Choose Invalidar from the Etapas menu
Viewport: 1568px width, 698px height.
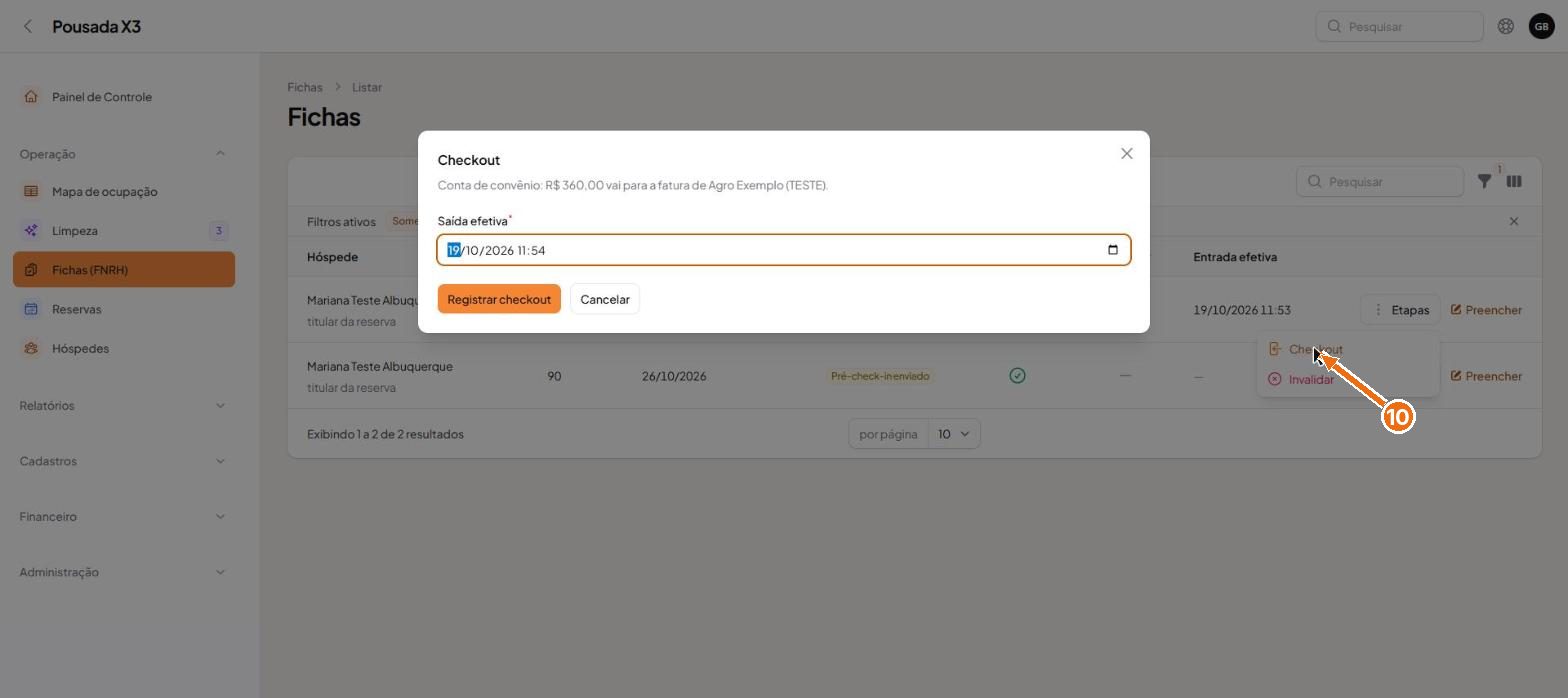pos(1348,380)
